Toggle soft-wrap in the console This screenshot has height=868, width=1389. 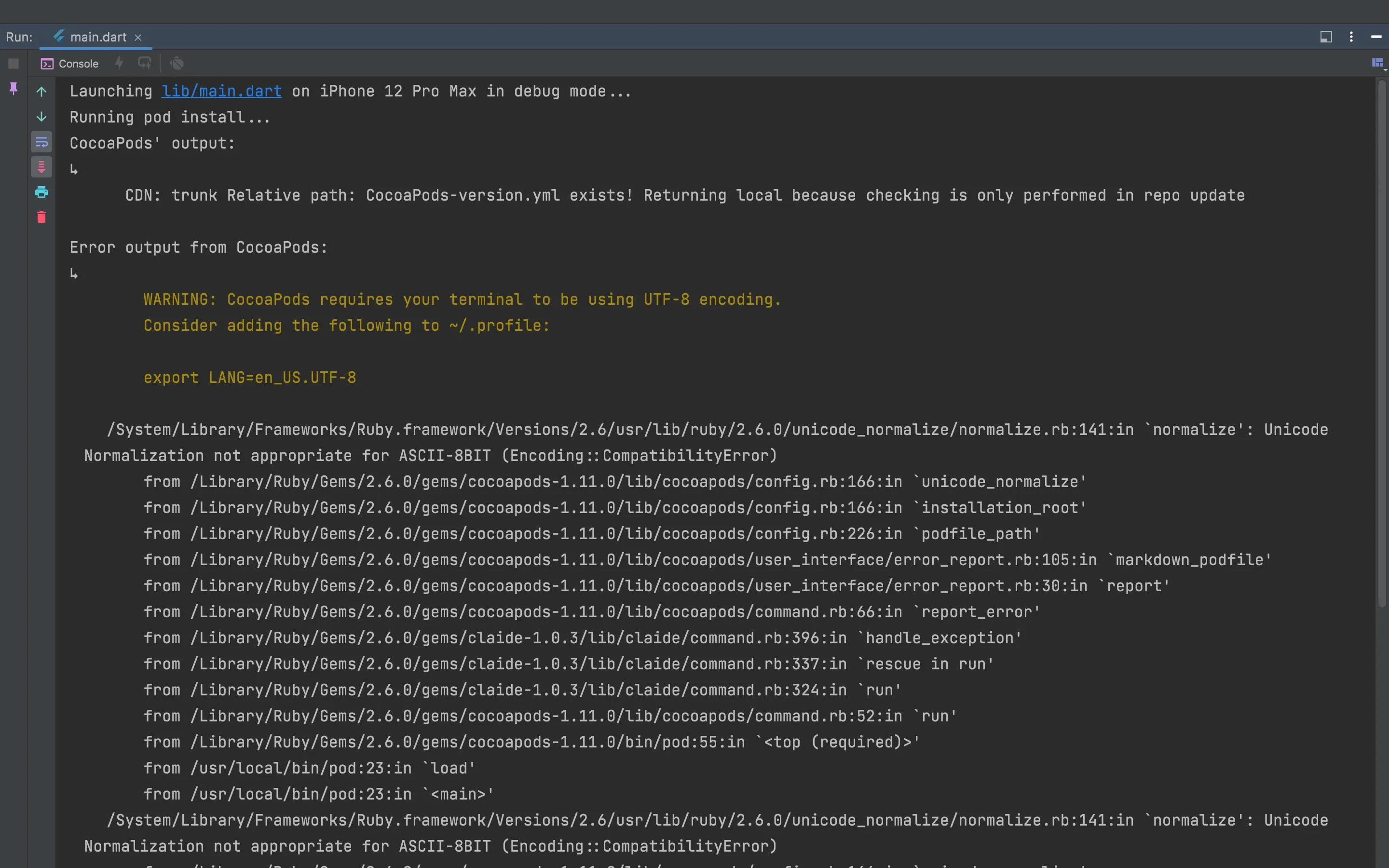41,142
